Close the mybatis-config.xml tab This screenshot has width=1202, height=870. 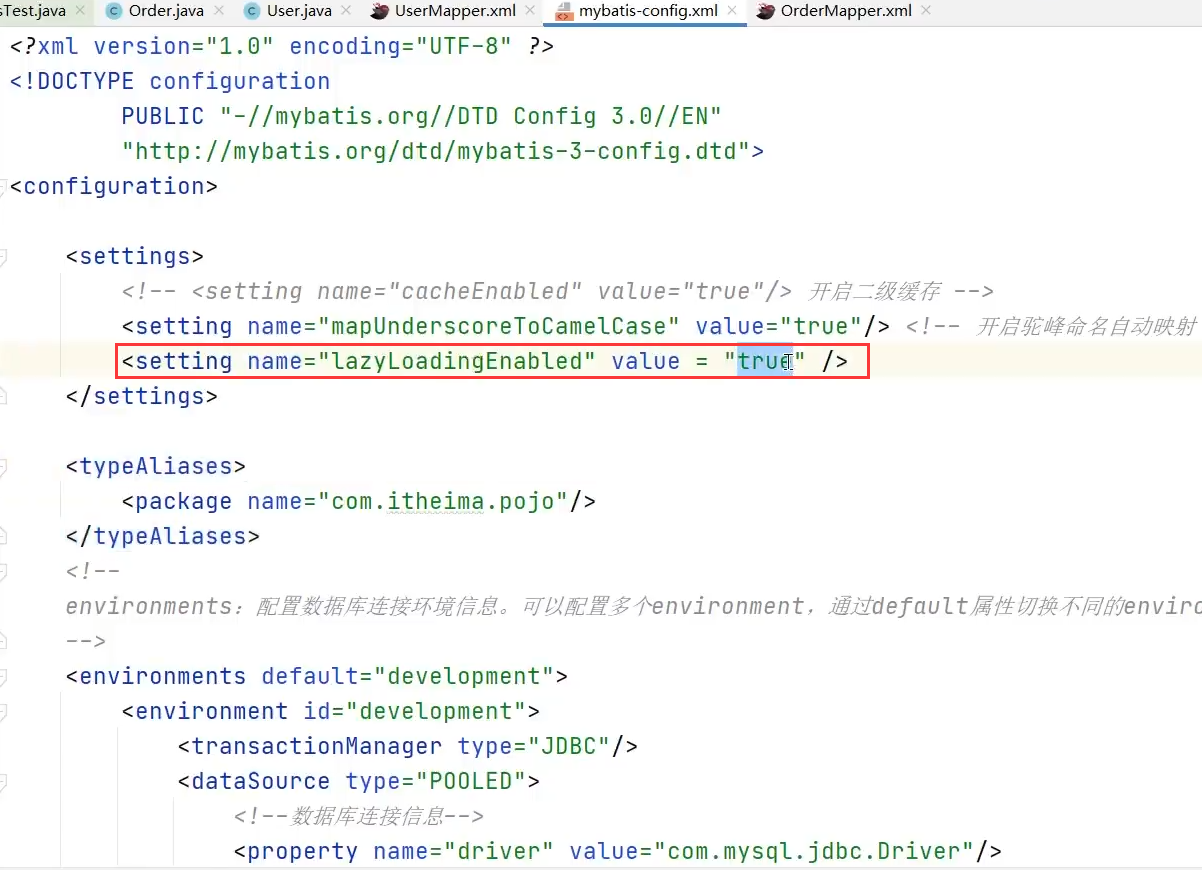click(x=732, y=11)
